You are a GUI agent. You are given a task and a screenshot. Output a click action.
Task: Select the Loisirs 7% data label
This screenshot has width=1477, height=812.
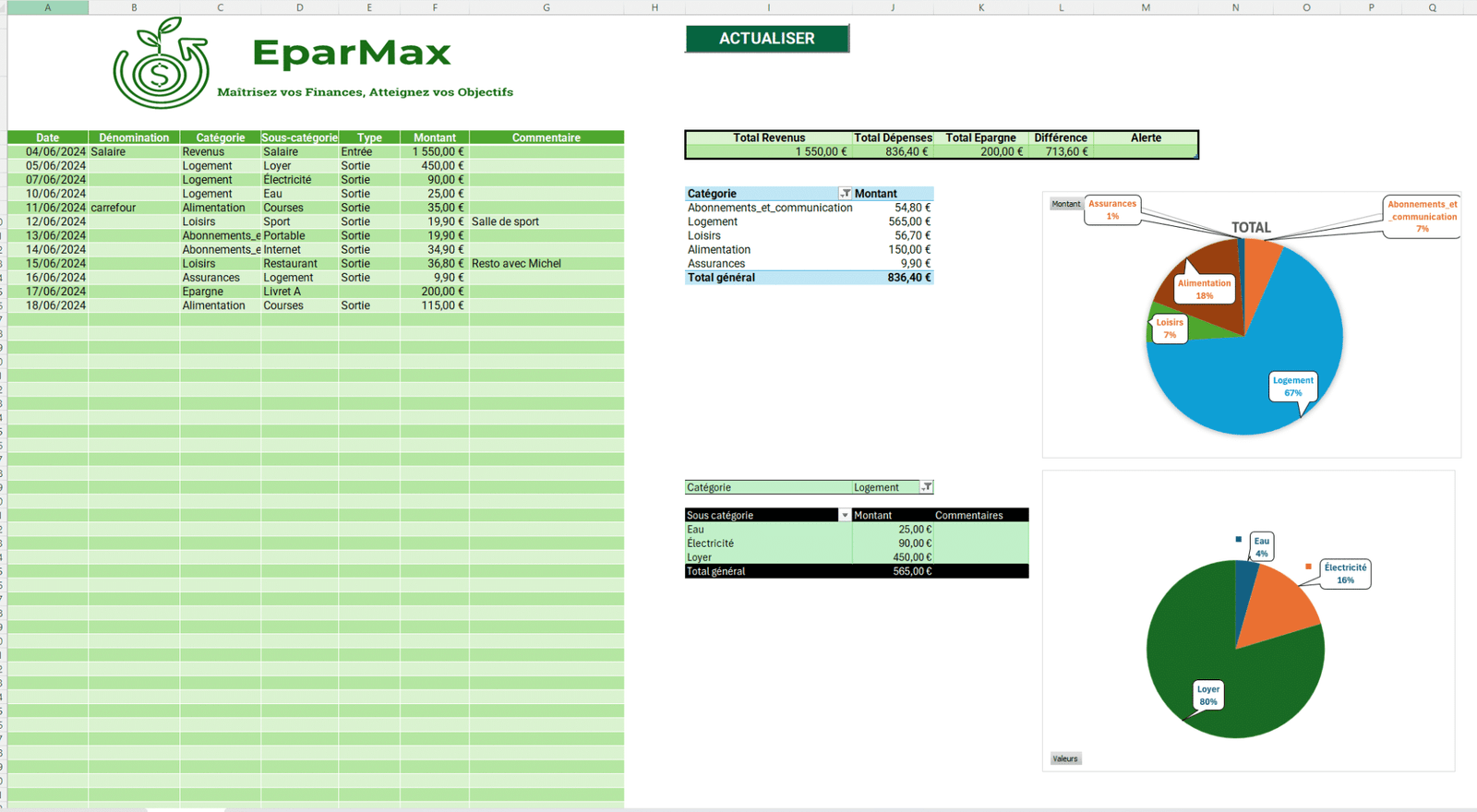pos(1170,328)
